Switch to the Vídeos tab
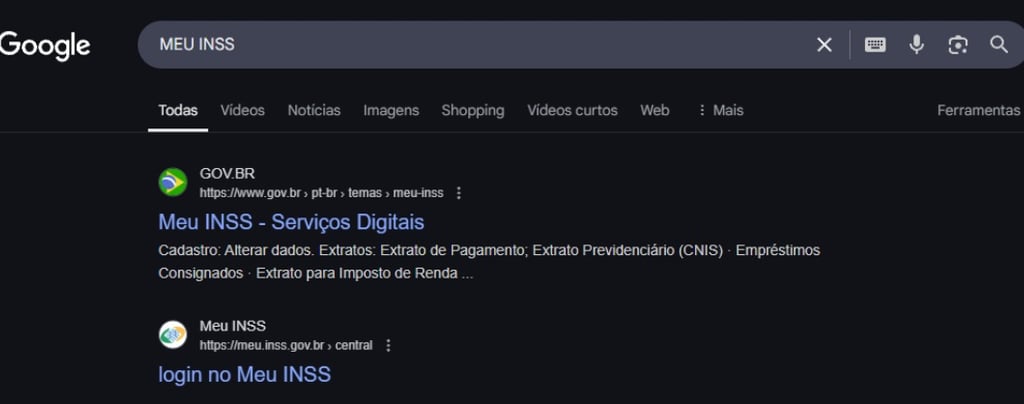The height and width of the screenshot is (404, 1024). (x=242, y=110)
